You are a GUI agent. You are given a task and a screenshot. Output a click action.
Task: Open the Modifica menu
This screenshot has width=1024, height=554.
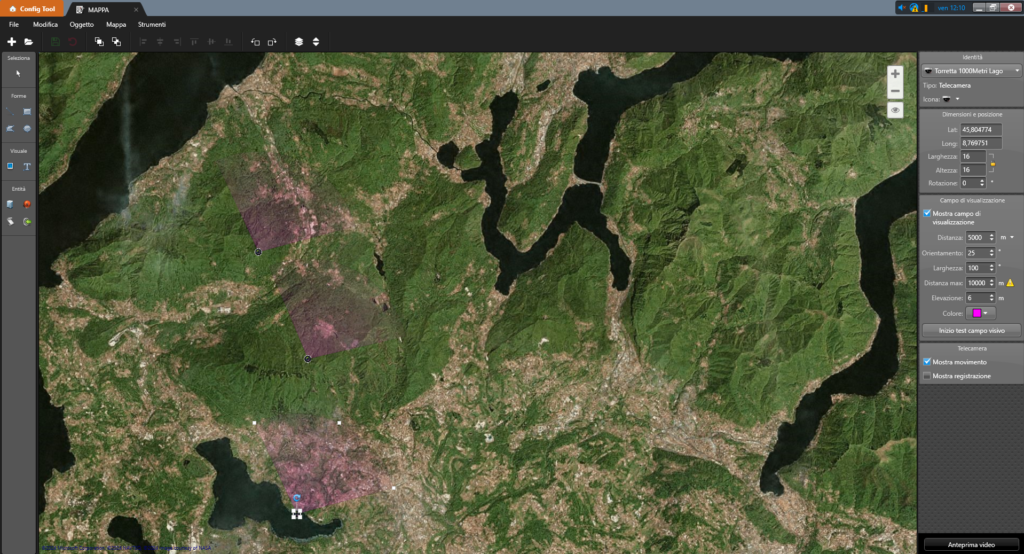(x=45, y=25)
